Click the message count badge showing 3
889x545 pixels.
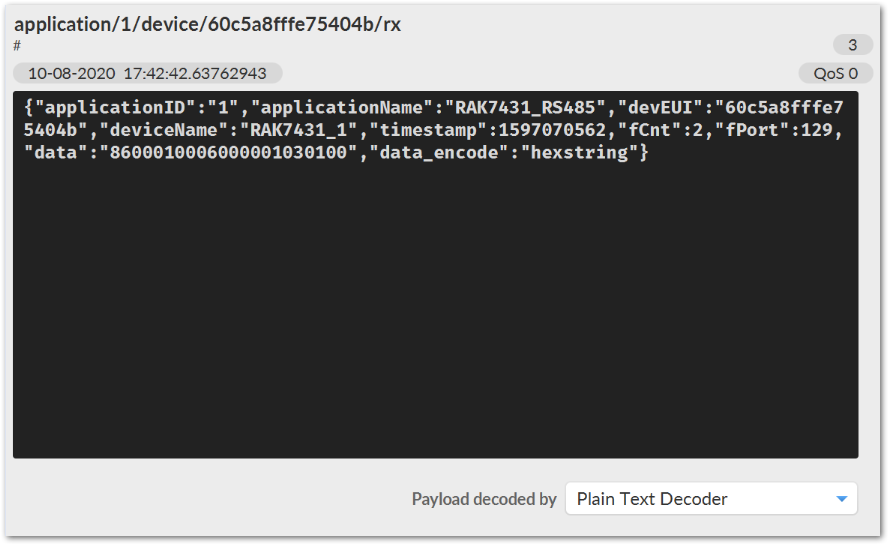click(852, 45)
